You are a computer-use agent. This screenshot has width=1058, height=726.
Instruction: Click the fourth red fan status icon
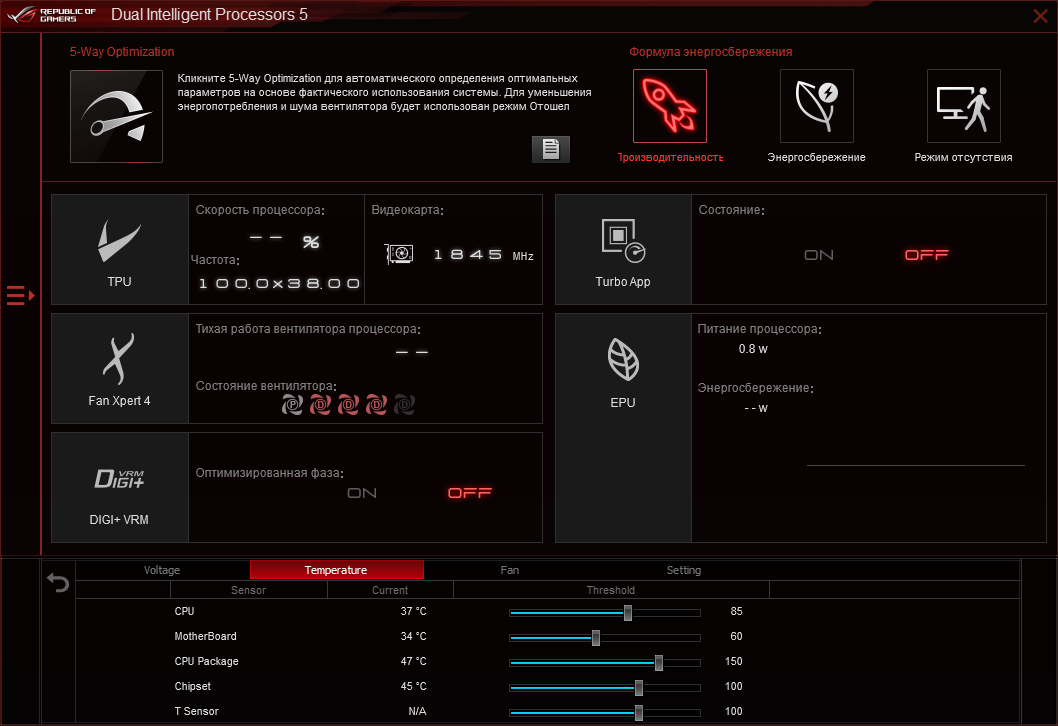[376, 405]
